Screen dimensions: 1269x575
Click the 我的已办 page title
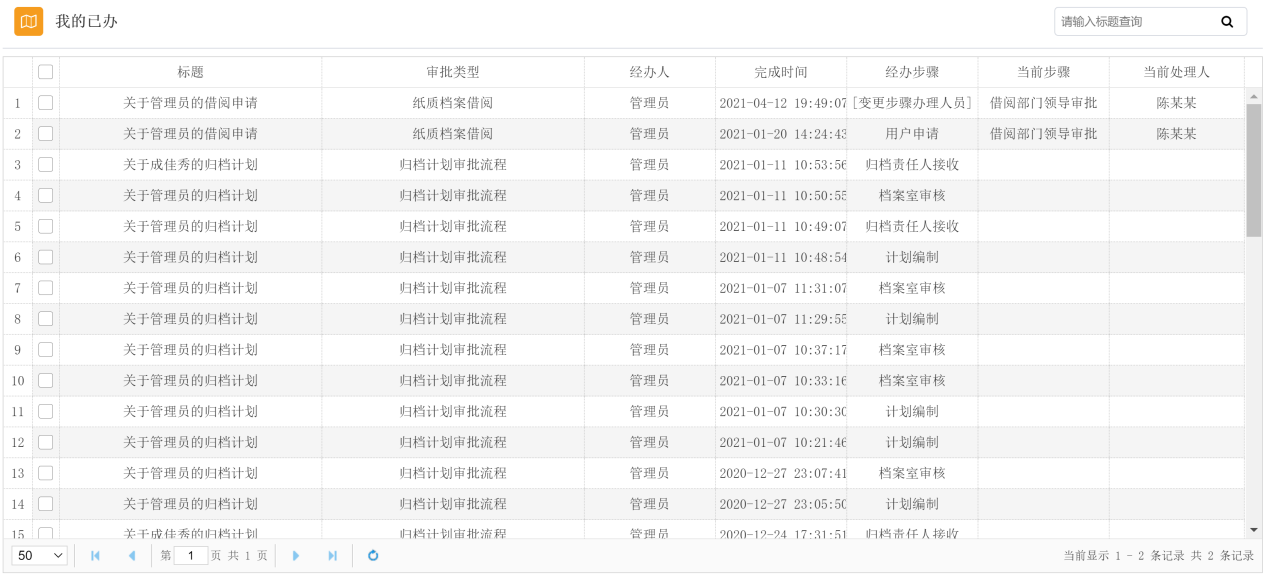pos(86,21)
